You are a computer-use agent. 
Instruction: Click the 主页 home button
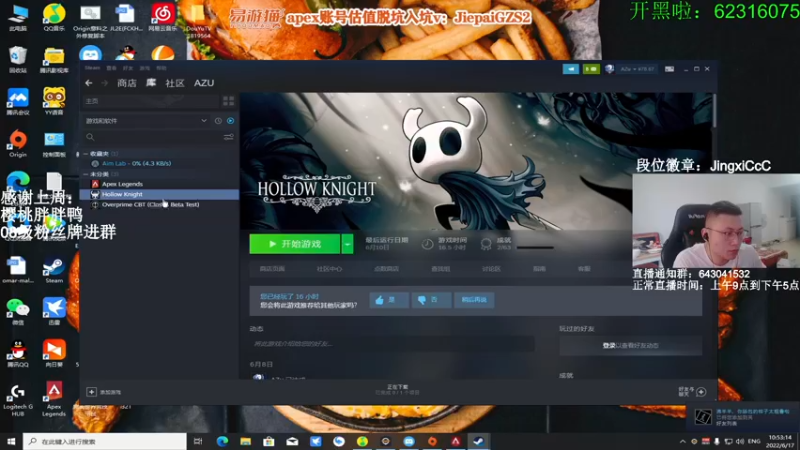click(x=151, y=101)
